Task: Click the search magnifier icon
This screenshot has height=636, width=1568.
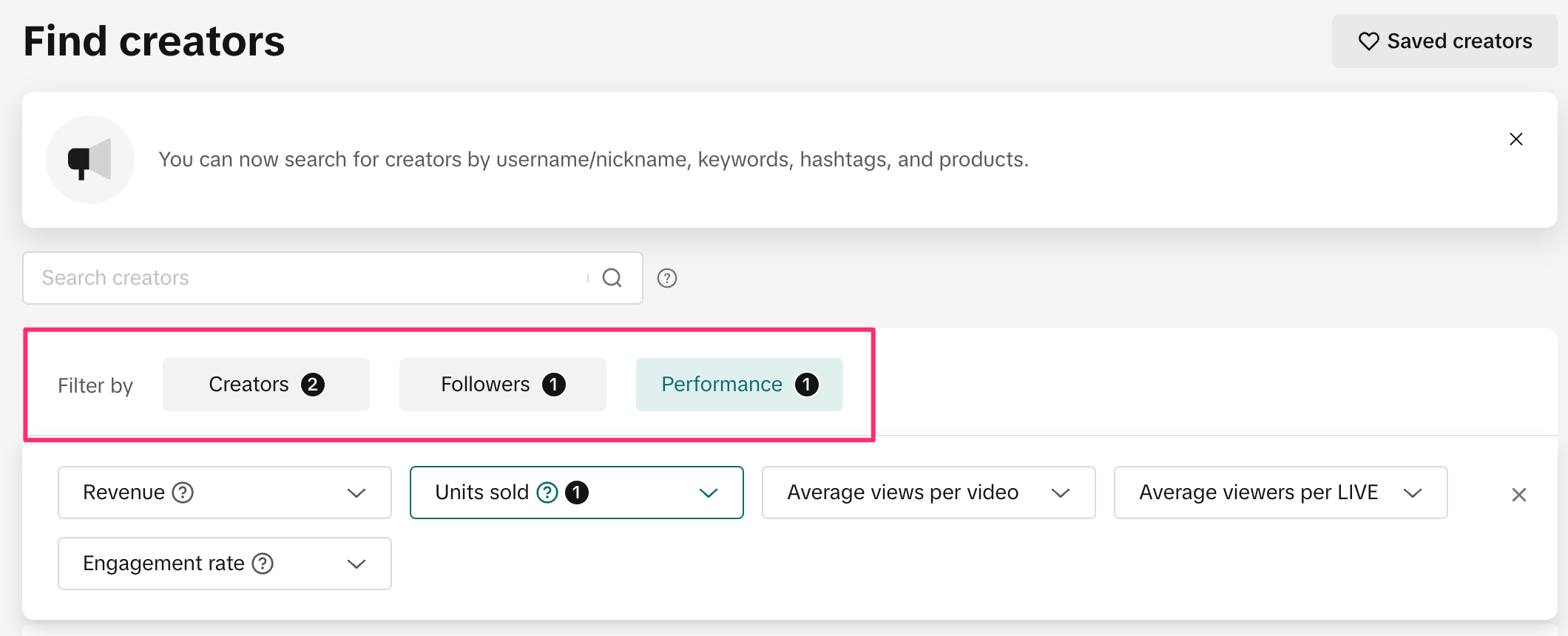Action: point(612,278)
